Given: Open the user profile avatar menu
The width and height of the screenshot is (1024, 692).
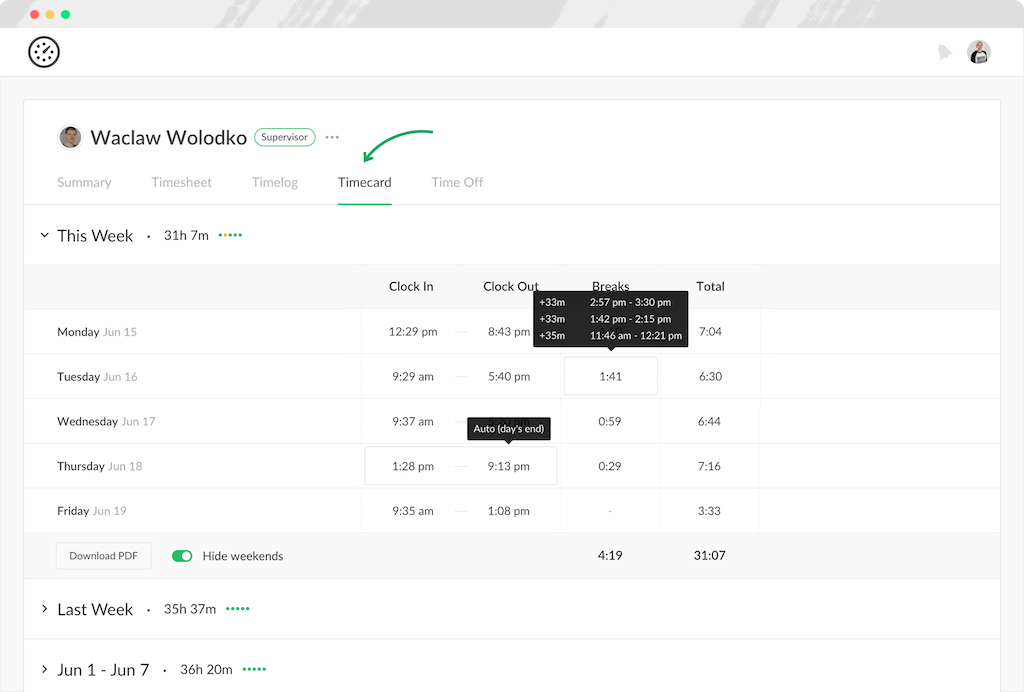Looking at the screenshot, I should coord(978,52).
